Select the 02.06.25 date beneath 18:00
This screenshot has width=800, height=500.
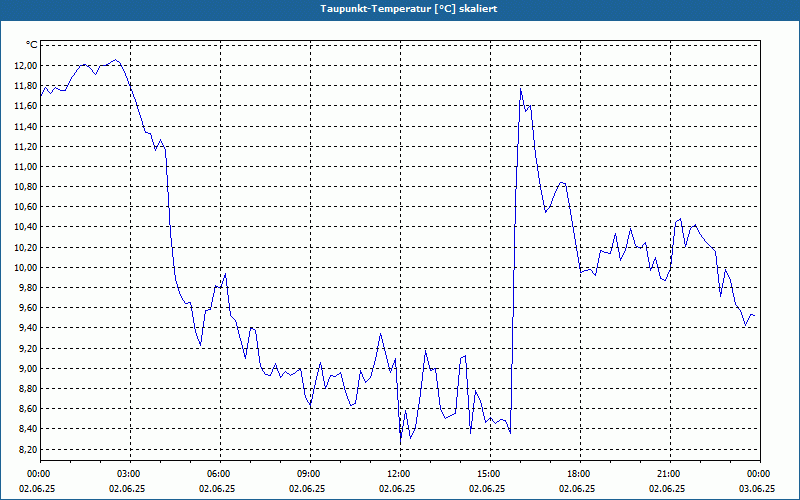(x=577, y=489)
